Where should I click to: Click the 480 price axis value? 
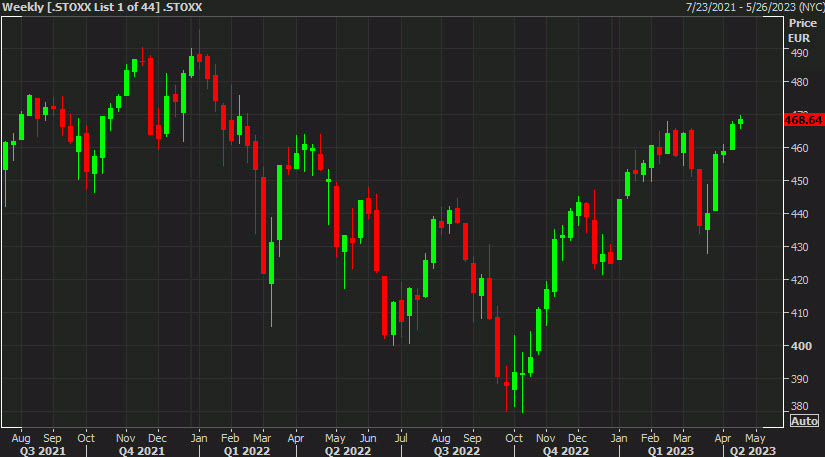799,82
